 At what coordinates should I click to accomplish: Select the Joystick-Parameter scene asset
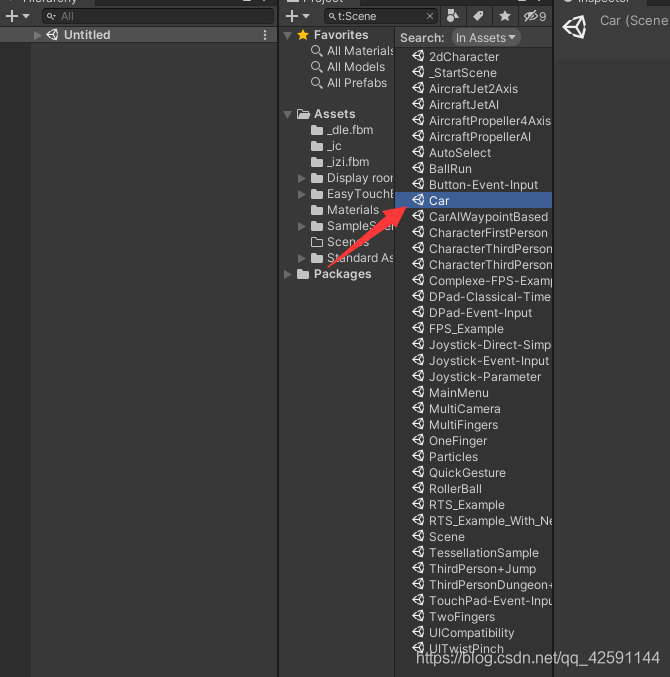tap(473, 376)
